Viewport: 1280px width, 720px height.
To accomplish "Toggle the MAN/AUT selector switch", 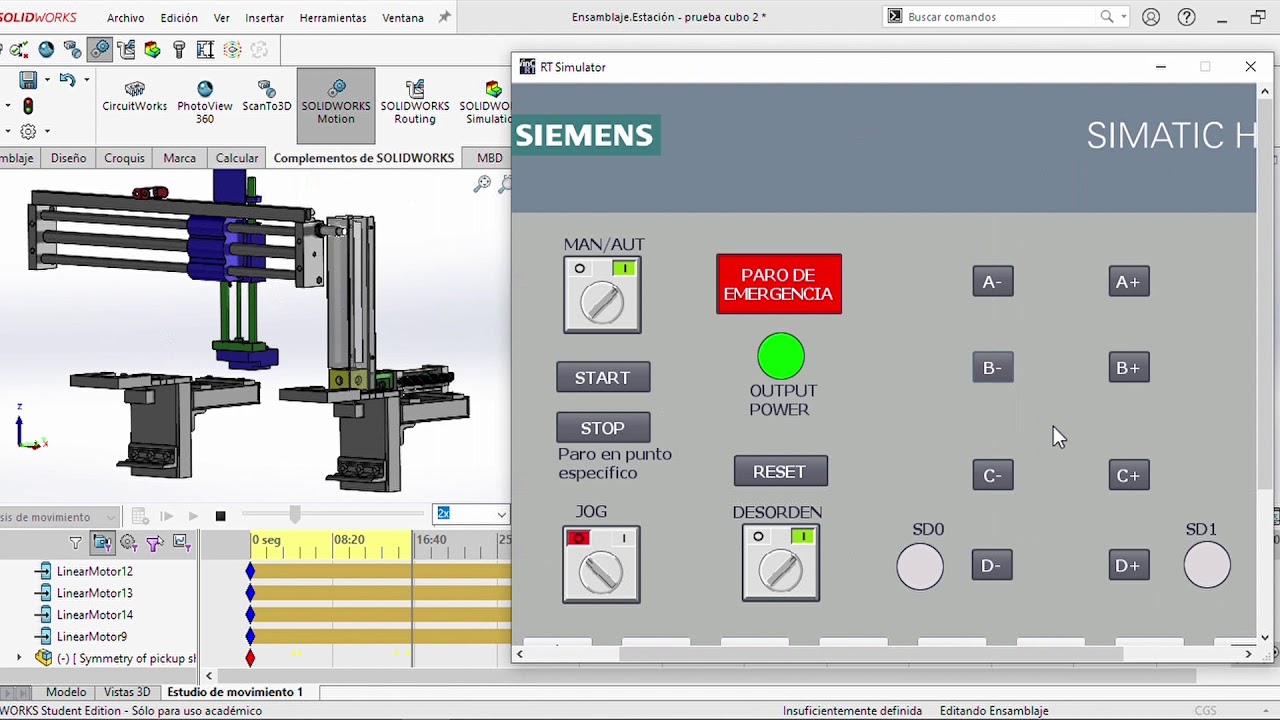I will pos(602,295).
